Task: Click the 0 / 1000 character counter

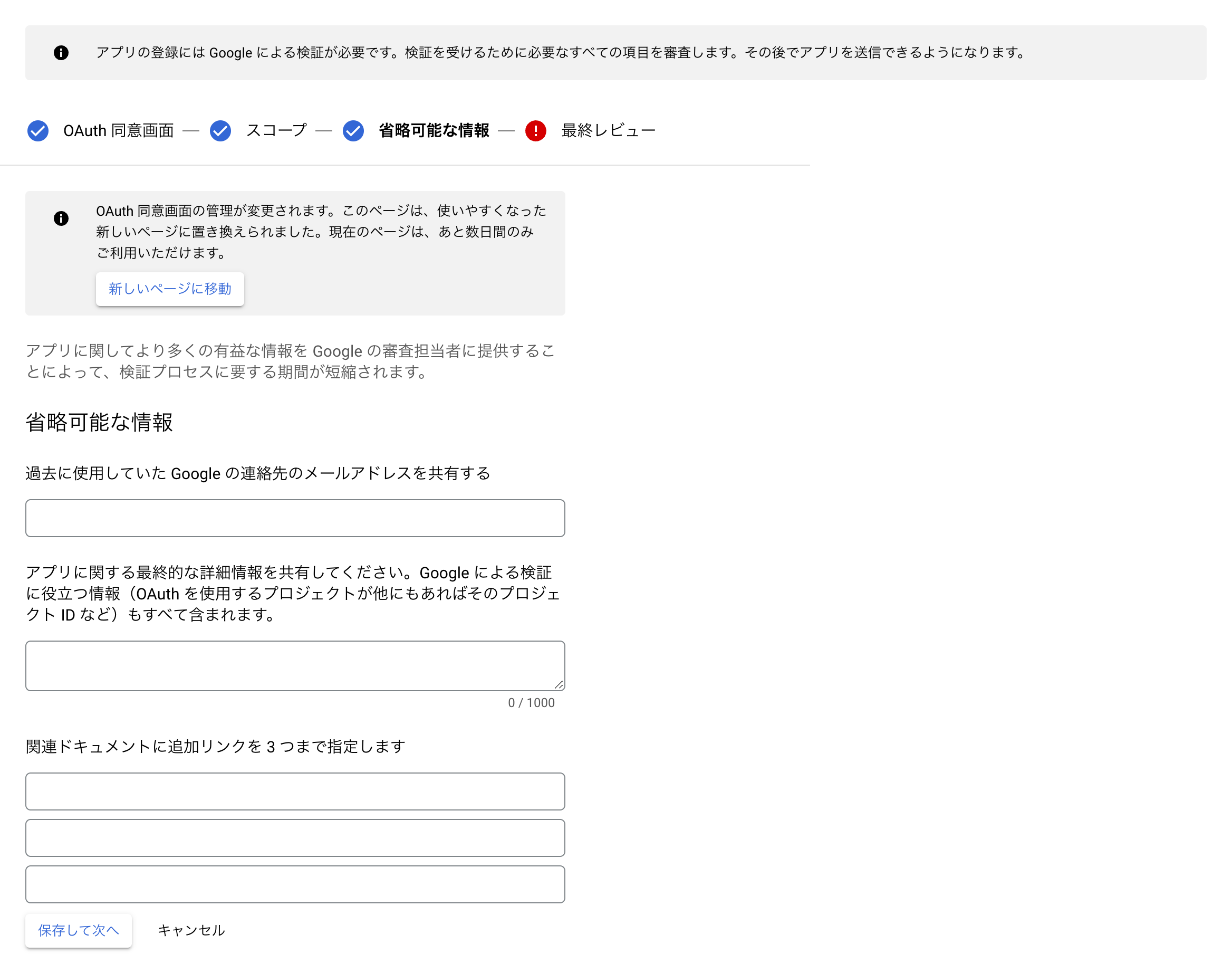Action: point(531,702)
